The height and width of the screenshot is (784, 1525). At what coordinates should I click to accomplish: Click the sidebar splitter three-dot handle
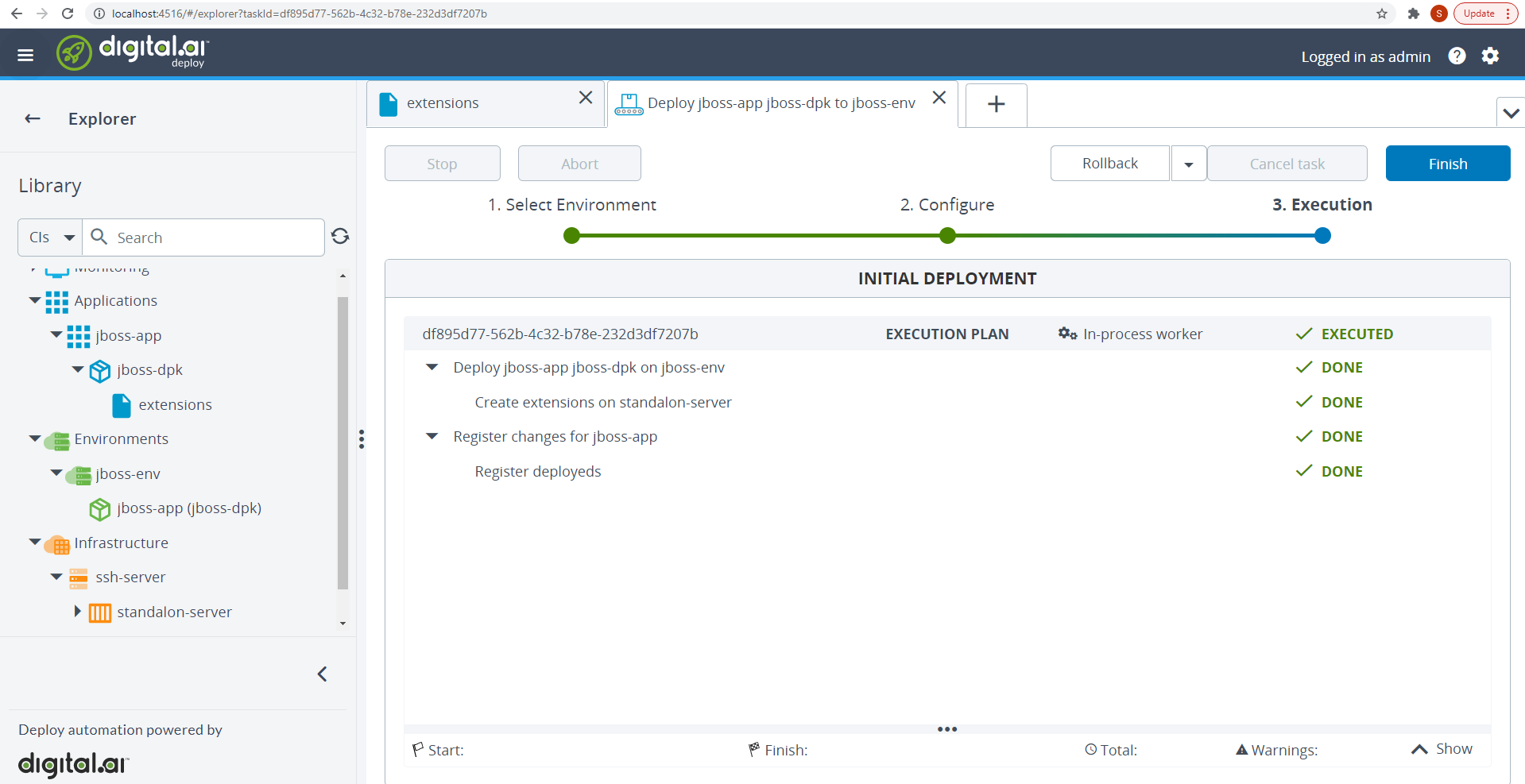pos(362,439)
